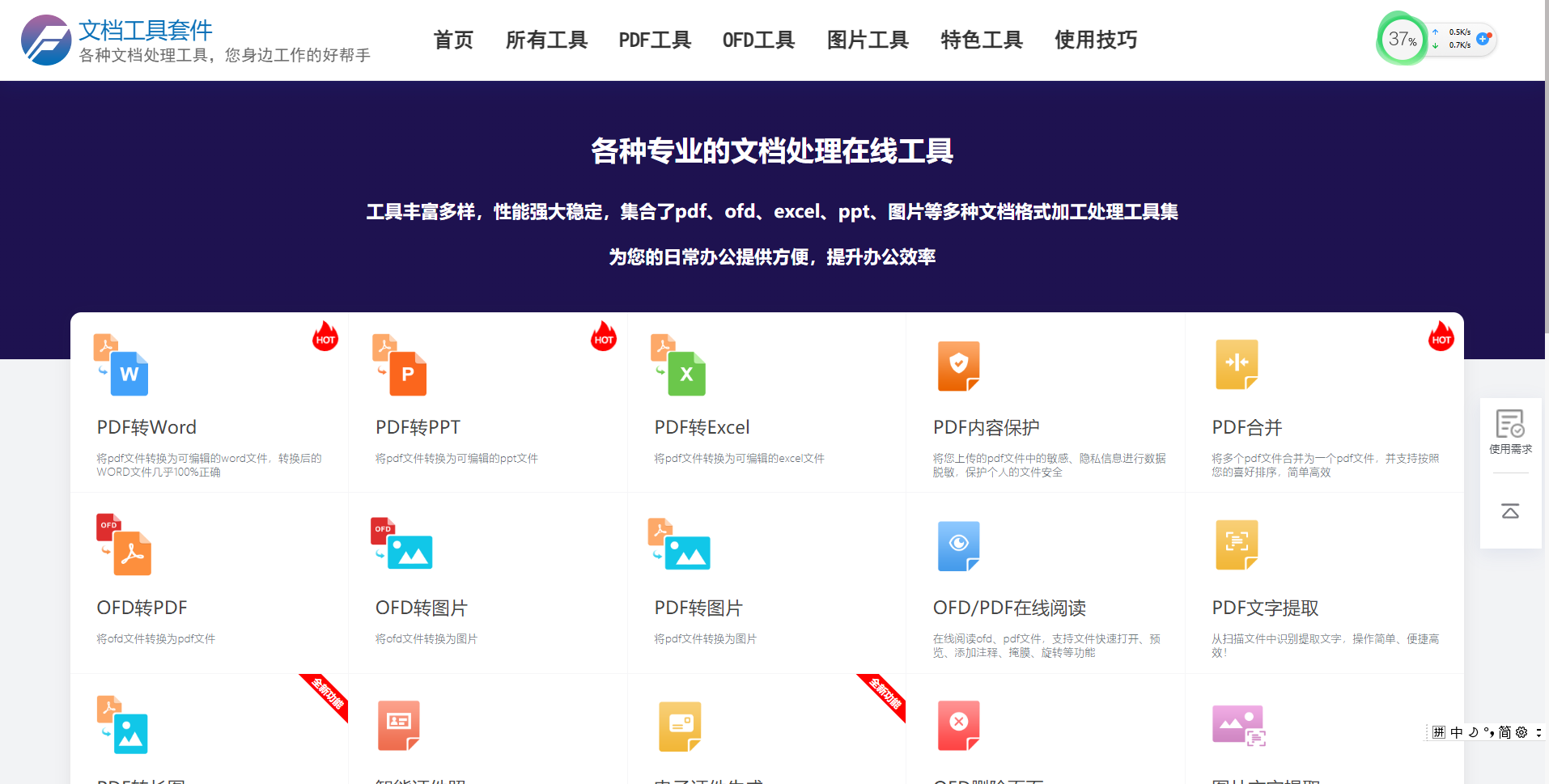1549x784 pixels.
Task: Open the 特色工具 nav menu
Action: pyautogui.click(x=982, y=40)
